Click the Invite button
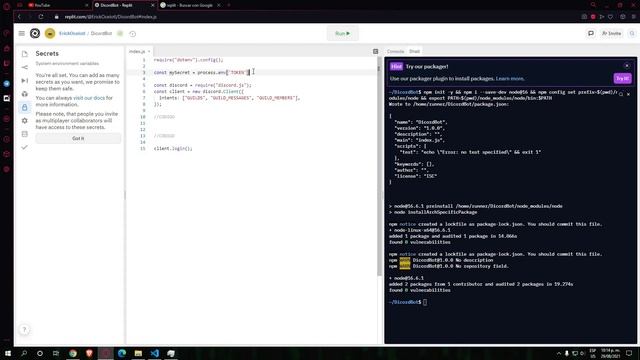The width and height of the screenshot is (640, 360). (611, 33)
